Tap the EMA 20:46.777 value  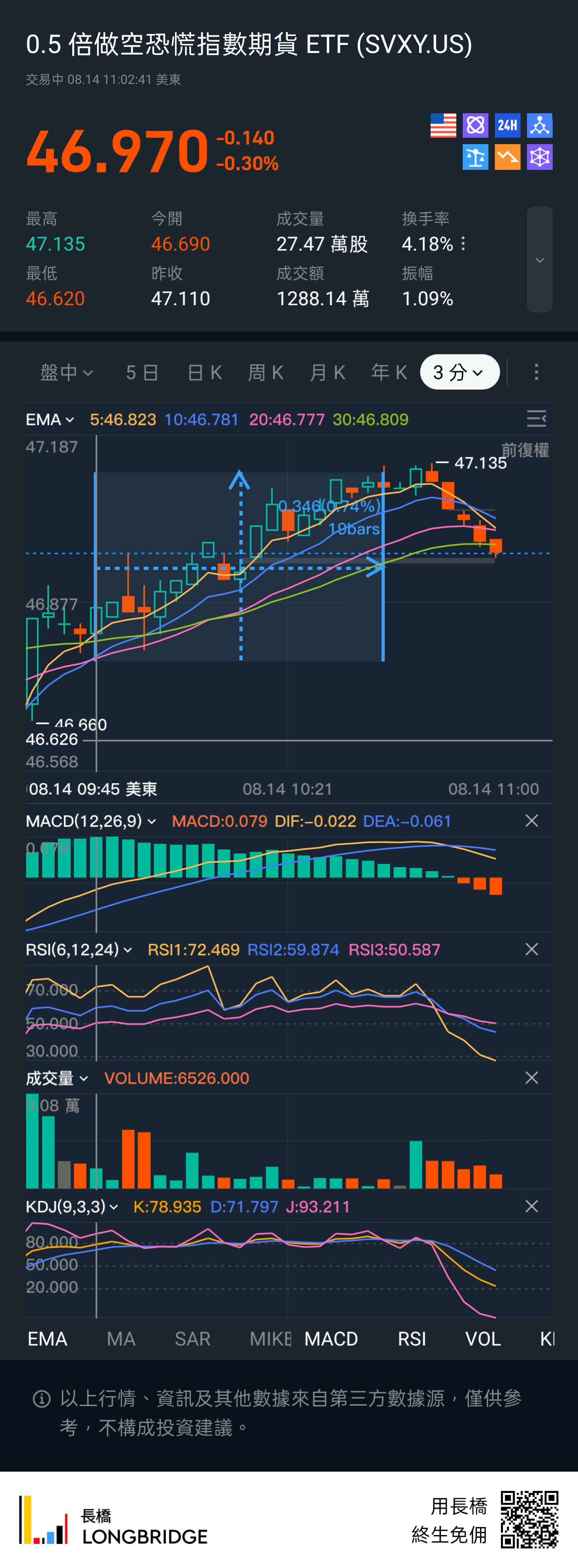[x=287, y=419]
